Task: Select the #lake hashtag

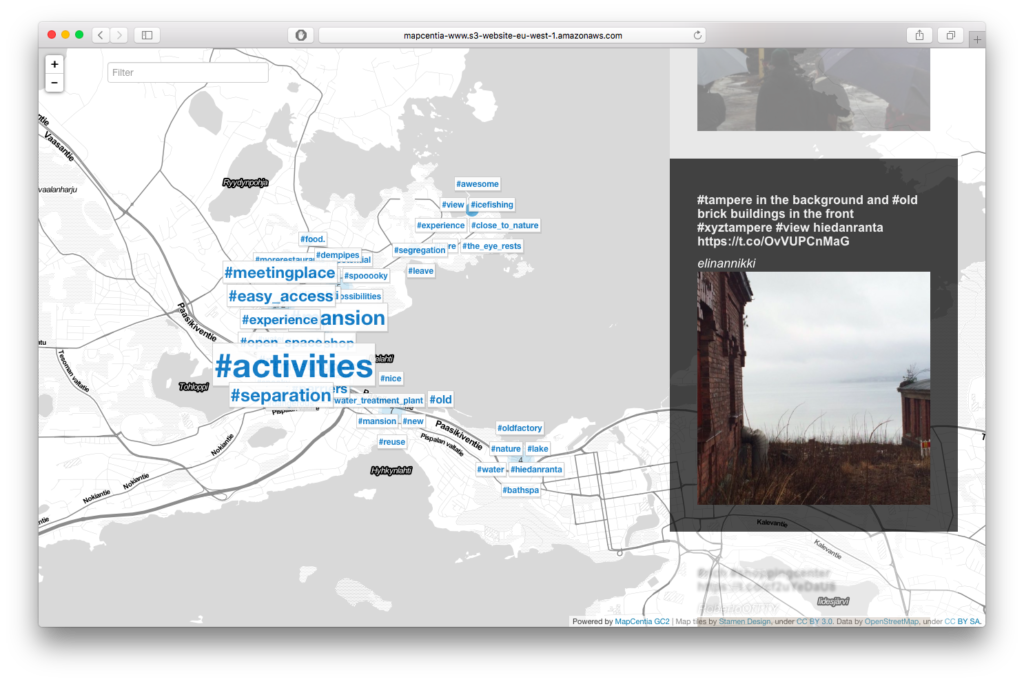Action: pyautogui.click(x=537, y=449)
